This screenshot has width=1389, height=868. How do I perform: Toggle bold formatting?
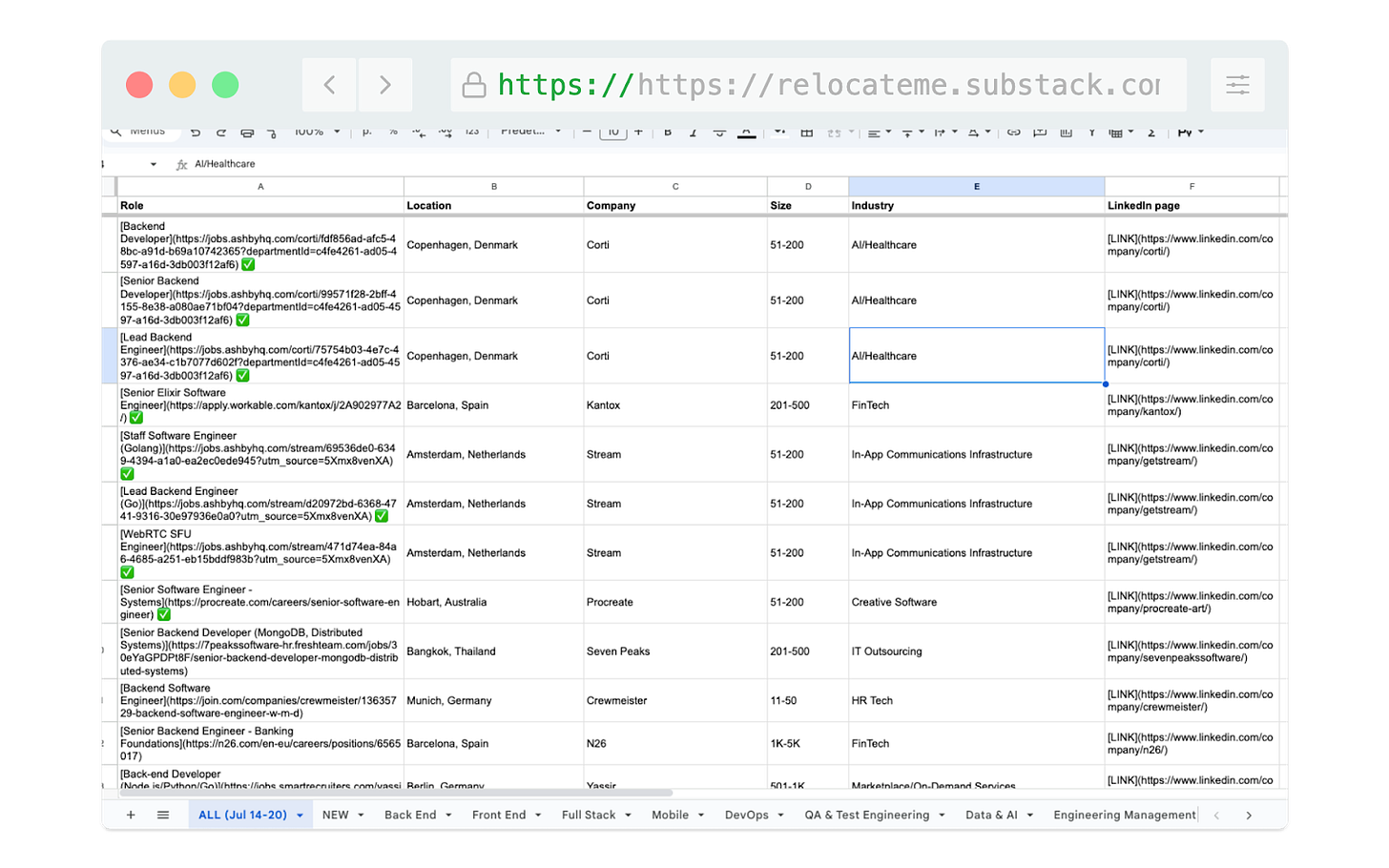(x=668, y=133)
